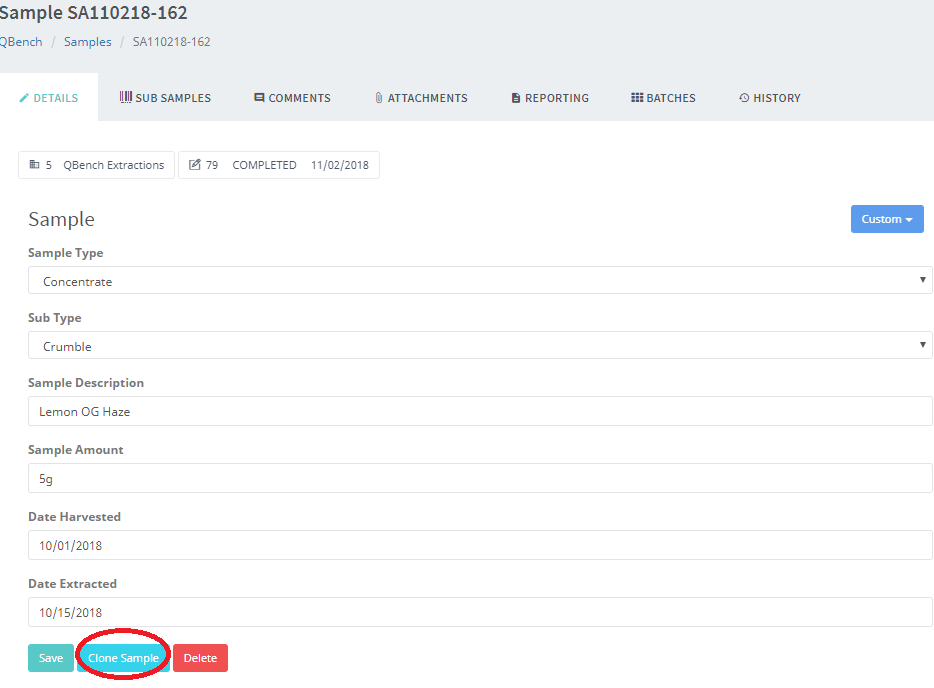The height and width of the screenshot is (688, 934).
Task: Expand the Custom dropdown button
Action: click(x=886, y=219)
